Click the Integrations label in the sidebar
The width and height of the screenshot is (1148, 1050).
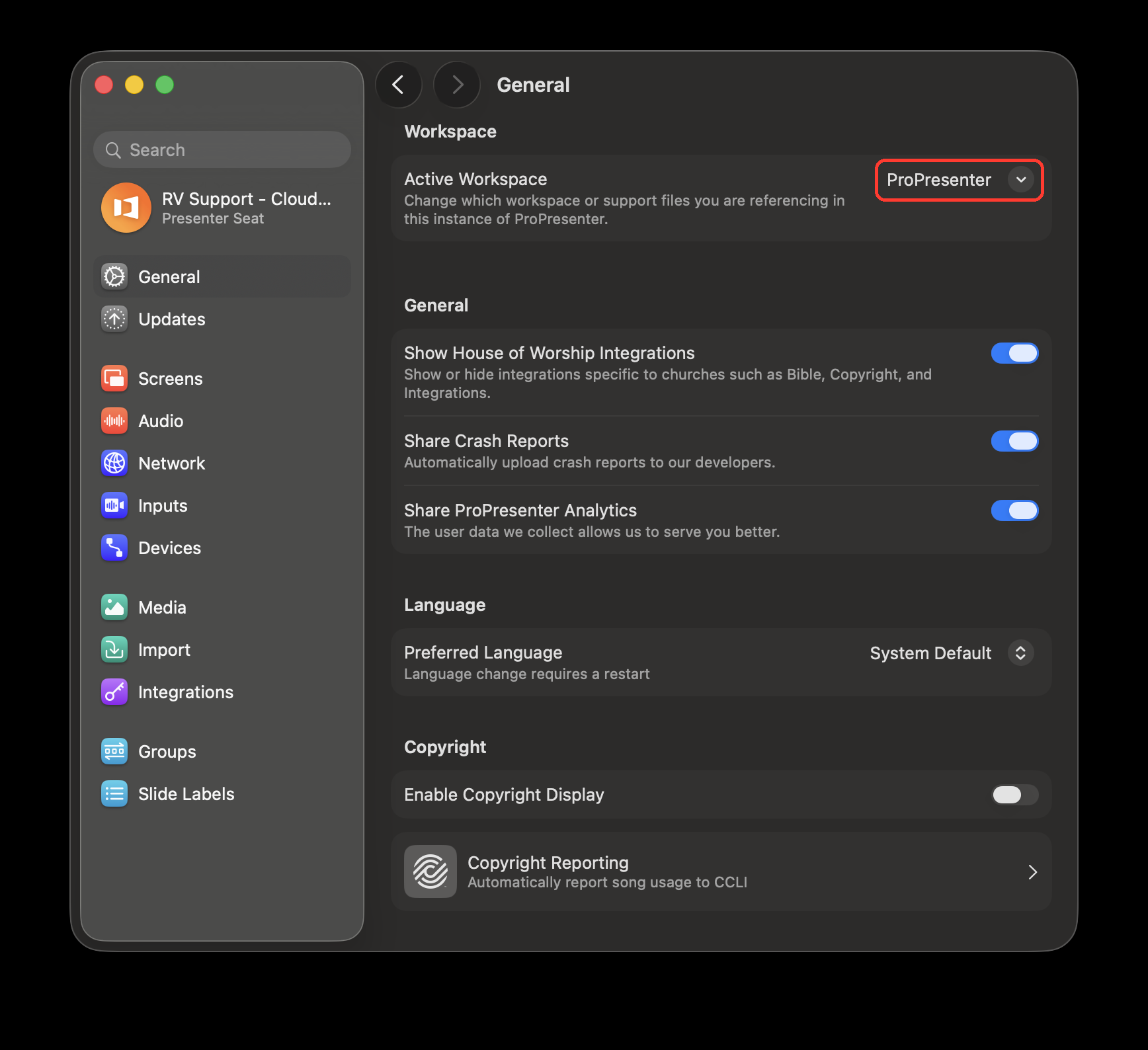coord(186,692)
